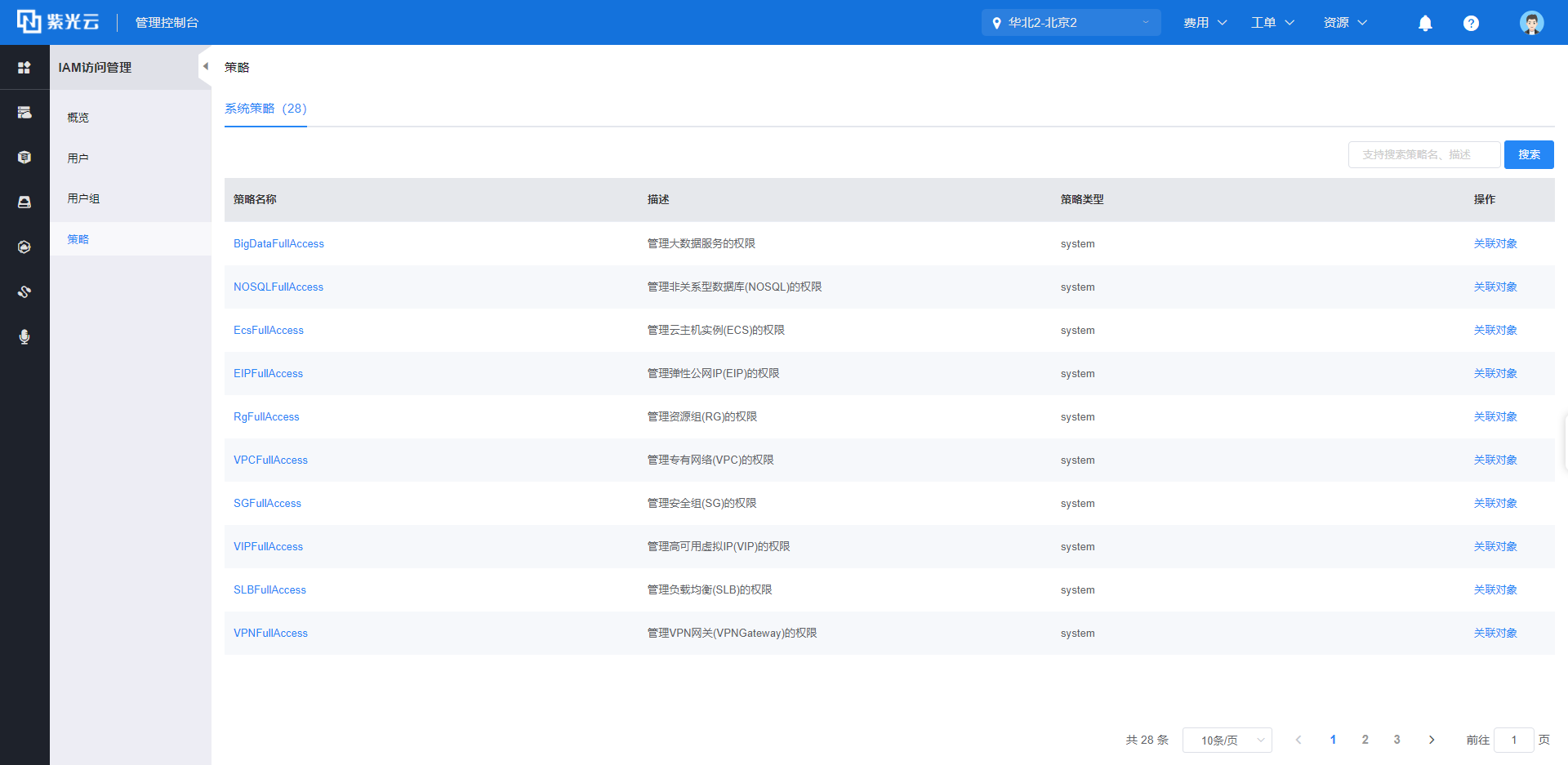The height and width of the screenshot is (765, 1568).
Task: Open the 华北2-北京2 region dropdown
Action: pos(1071,23)
